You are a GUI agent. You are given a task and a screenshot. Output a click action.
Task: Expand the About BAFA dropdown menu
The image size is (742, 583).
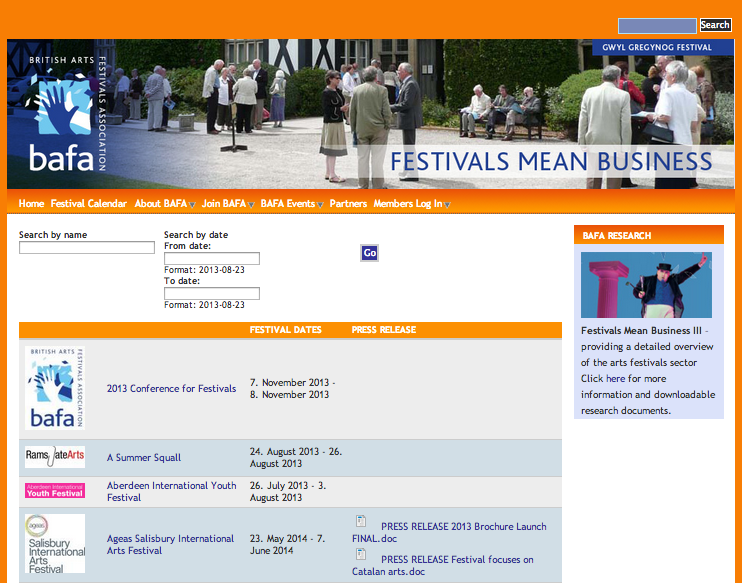pos(164,204)
